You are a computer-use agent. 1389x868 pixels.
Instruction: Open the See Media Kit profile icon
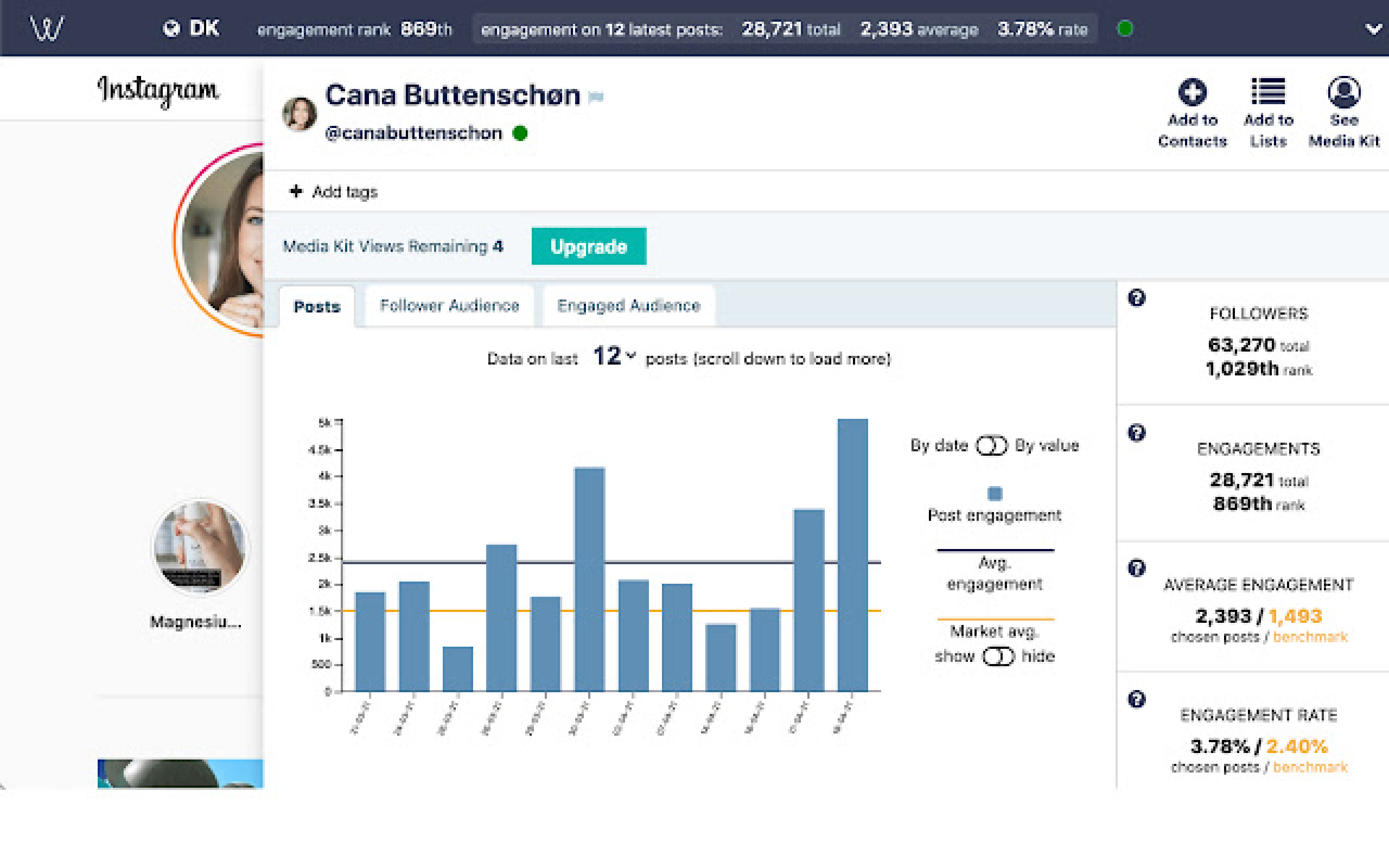[1343, 92]
